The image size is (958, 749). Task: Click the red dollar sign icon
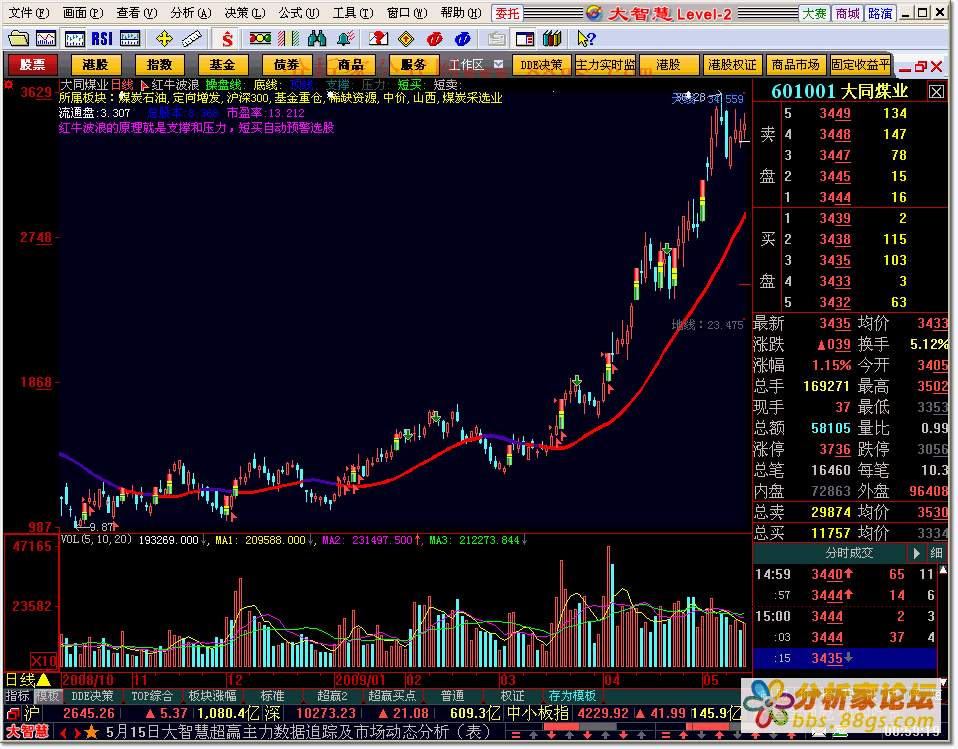pos(227,39)
